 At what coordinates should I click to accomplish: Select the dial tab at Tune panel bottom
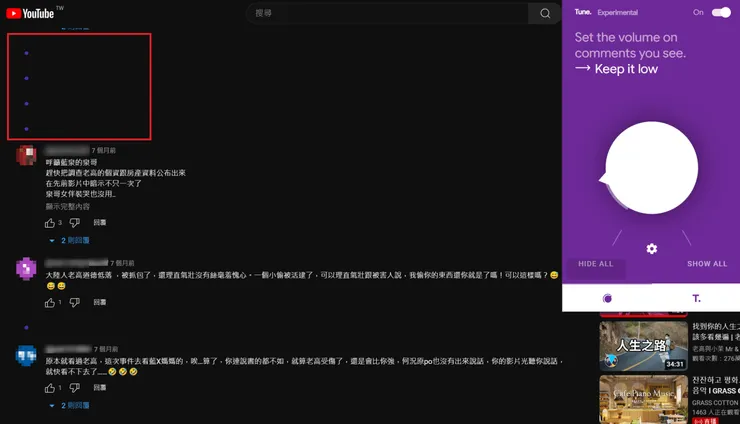tap(607, 298)
